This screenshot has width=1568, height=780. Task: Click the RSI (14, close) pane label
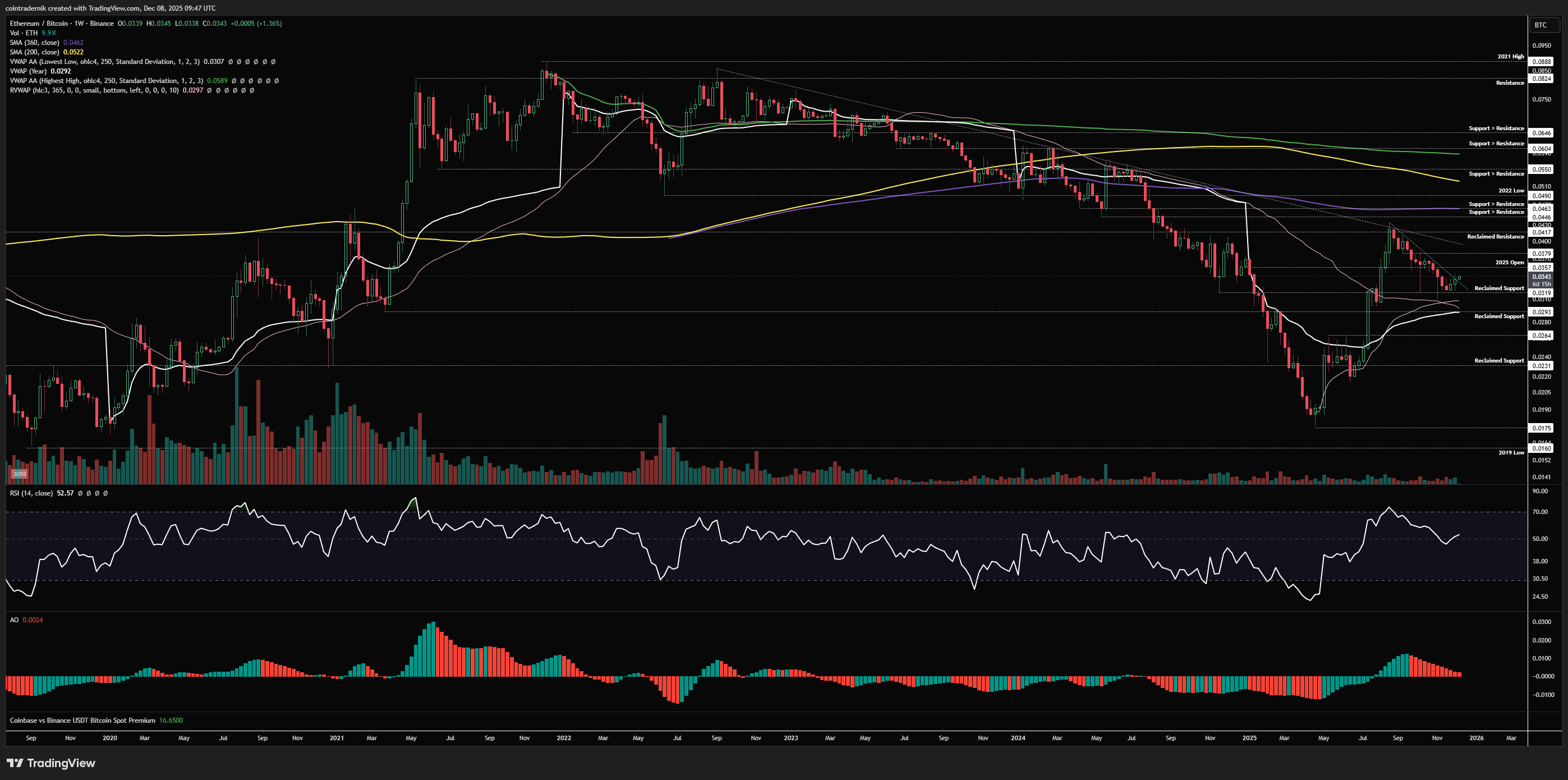[30, 493]
